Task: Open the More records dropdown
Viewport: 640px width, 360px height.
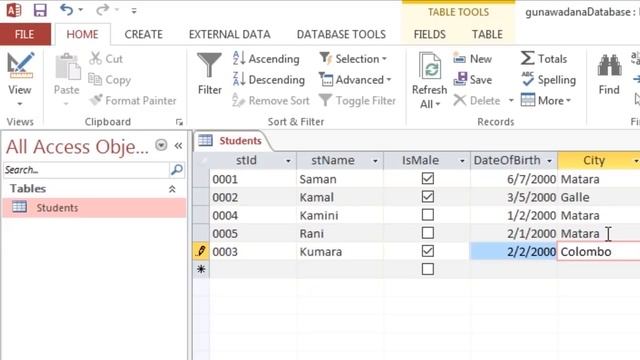Action: tap(546, 100)
